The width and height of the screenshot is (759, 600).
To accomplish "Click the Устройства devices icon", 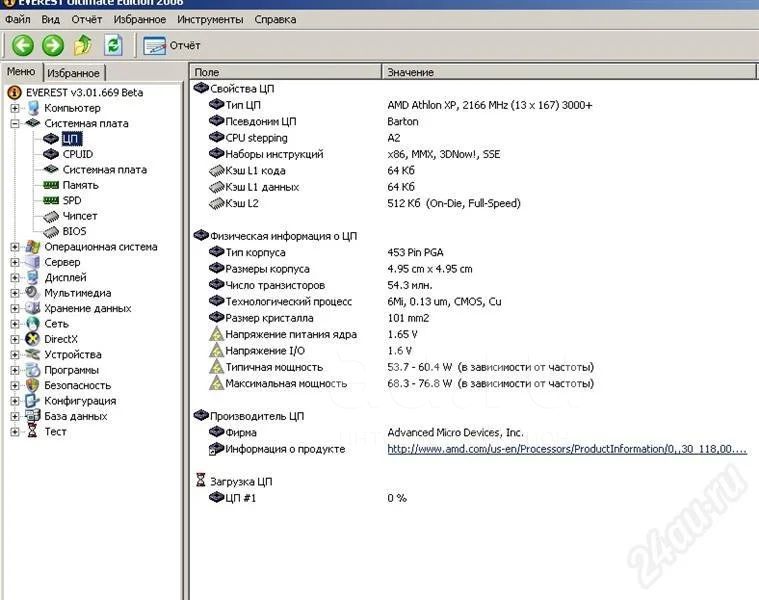I will (x=33, y=355).
